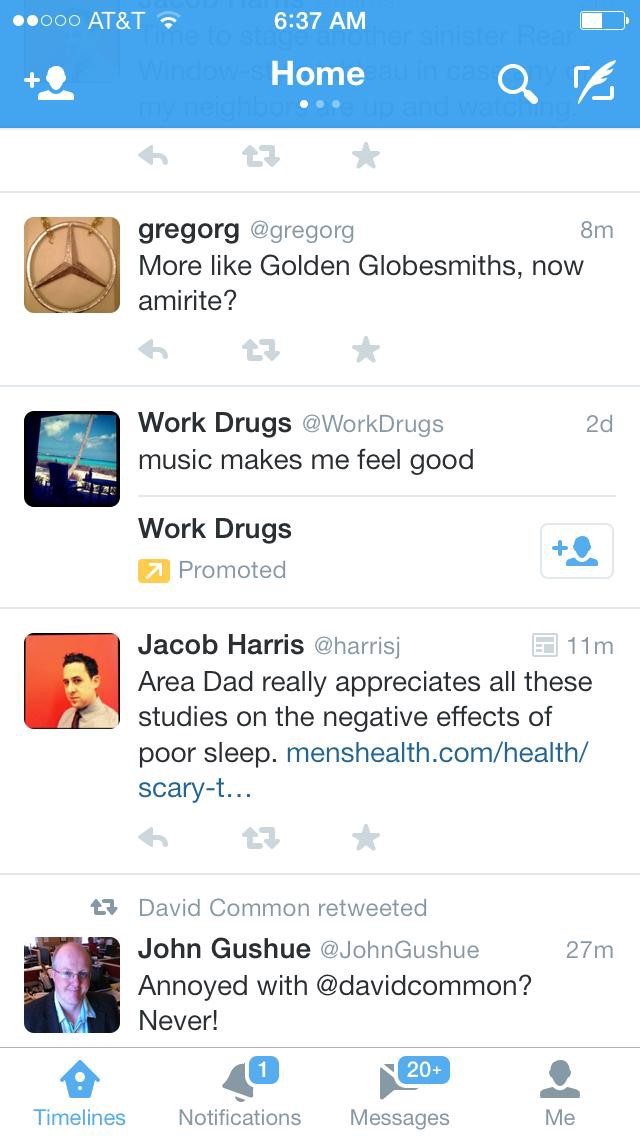
Task: Open the @davidcommon mention
Action: [424, 986]
